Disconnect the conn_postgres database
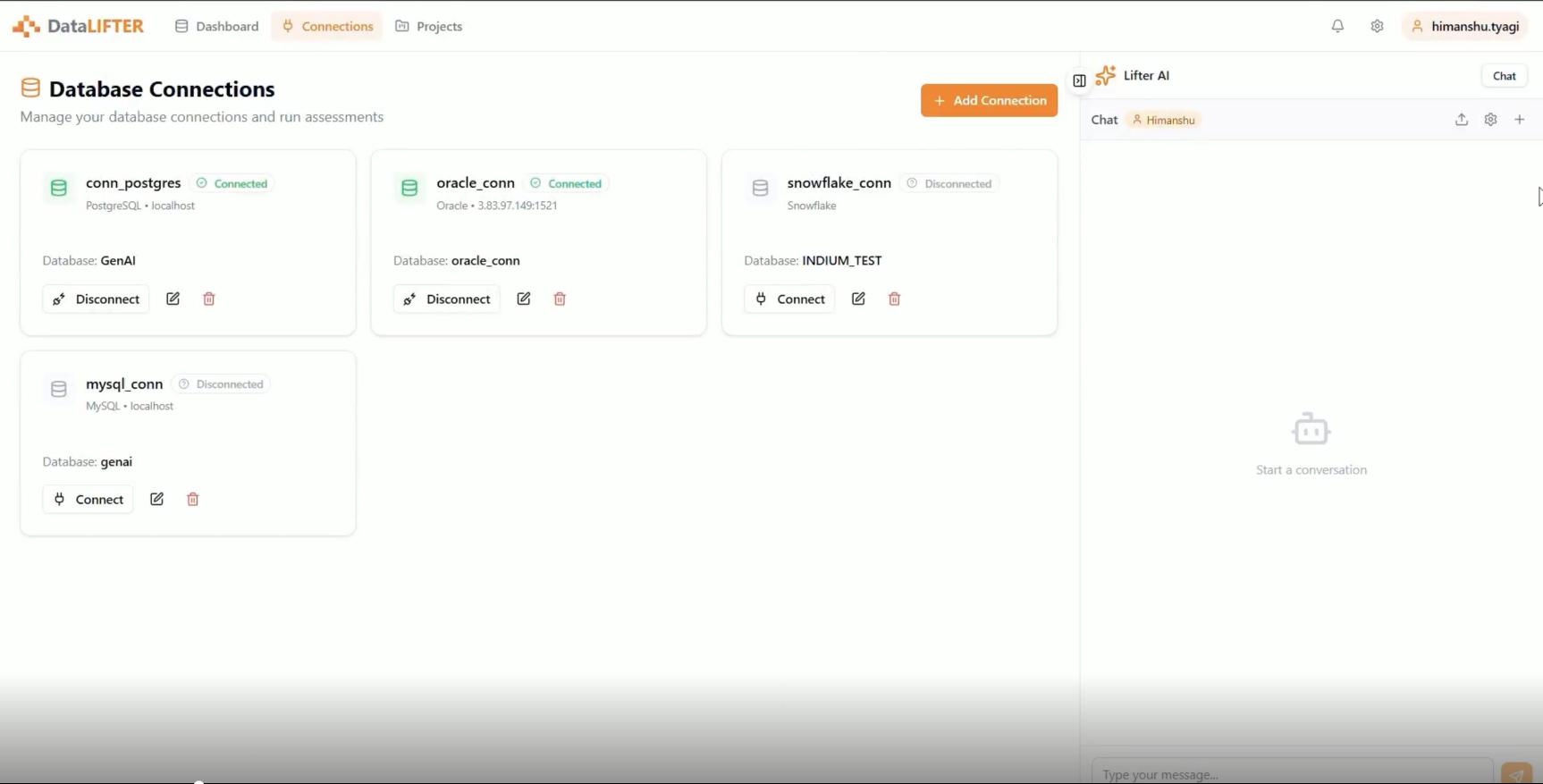This screenshot has height=784, width=1543. (96, 299)
